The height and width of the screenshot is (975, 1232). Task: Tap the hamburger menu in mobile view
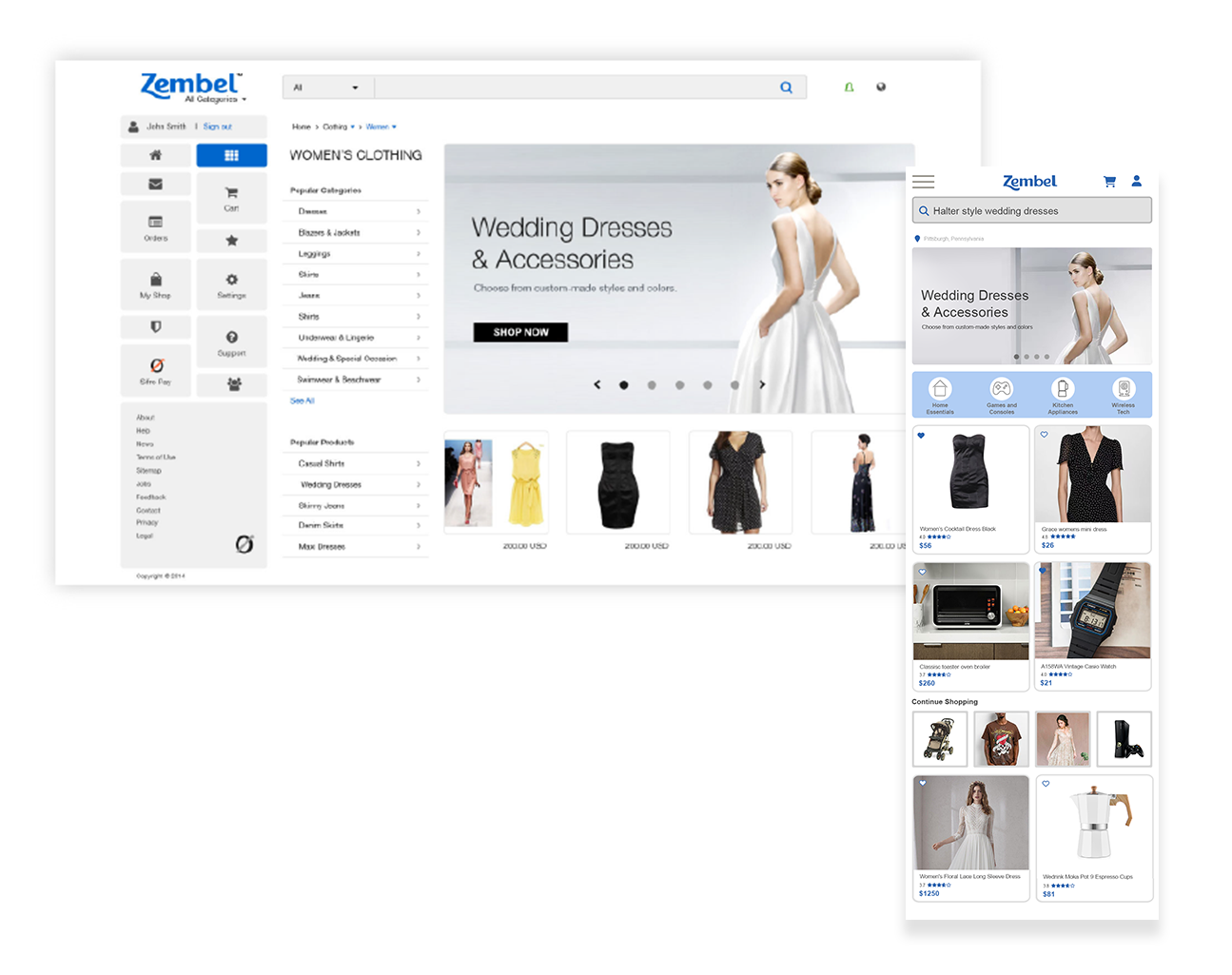click(923, 182)
